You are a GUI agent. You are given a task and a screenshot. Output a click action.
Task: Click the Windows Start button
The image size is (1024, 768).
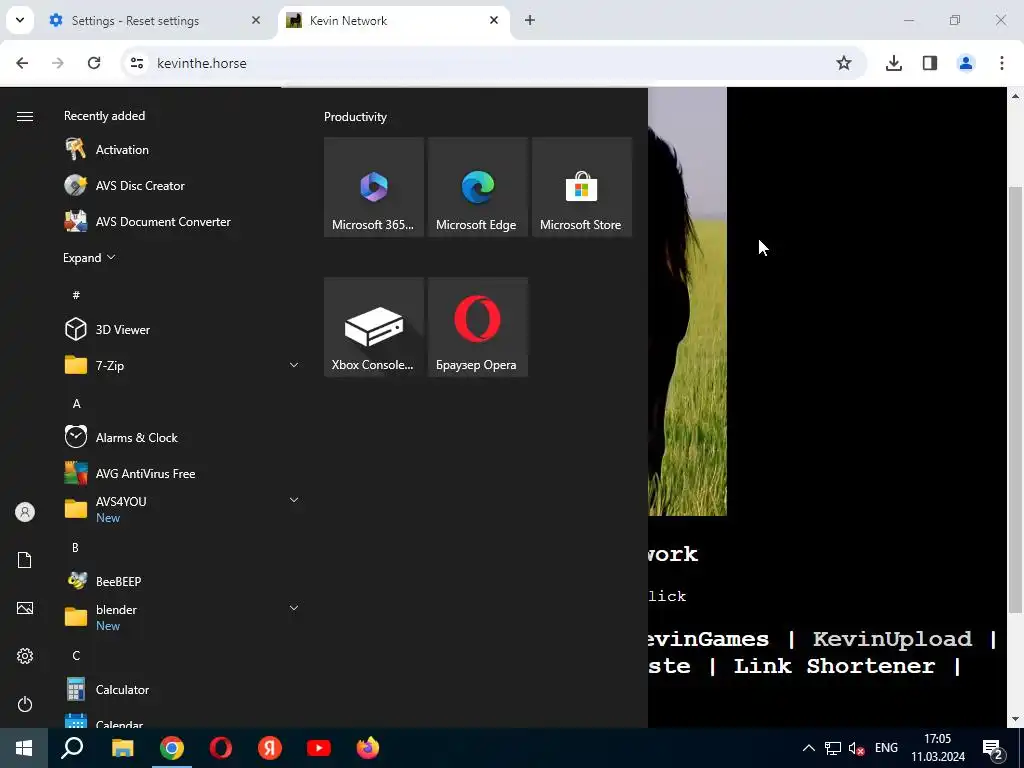(24, 748)
